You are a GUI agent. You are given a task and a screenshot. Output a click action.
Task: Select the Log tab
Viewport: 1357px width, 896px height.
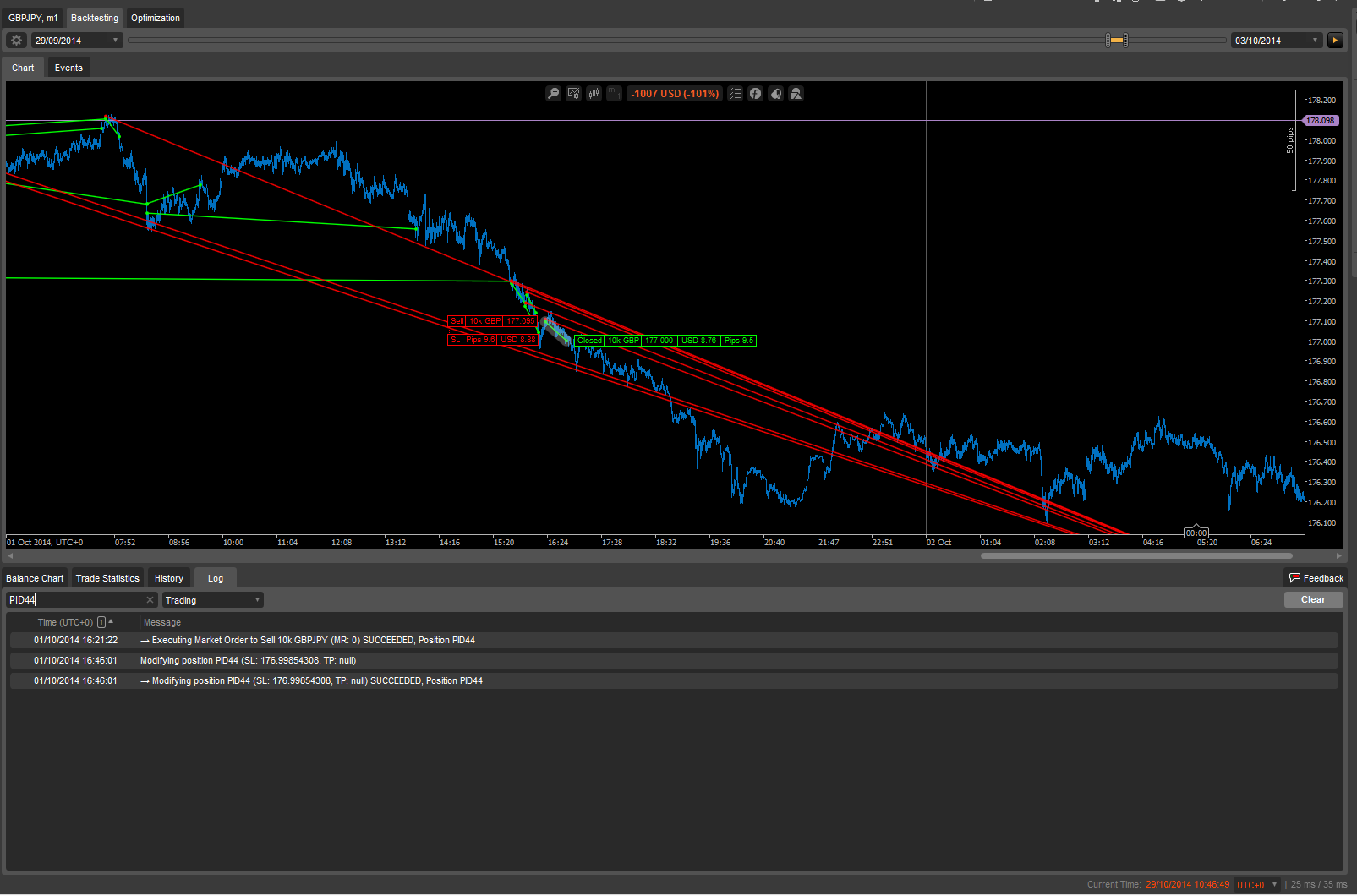coord(216,578)
